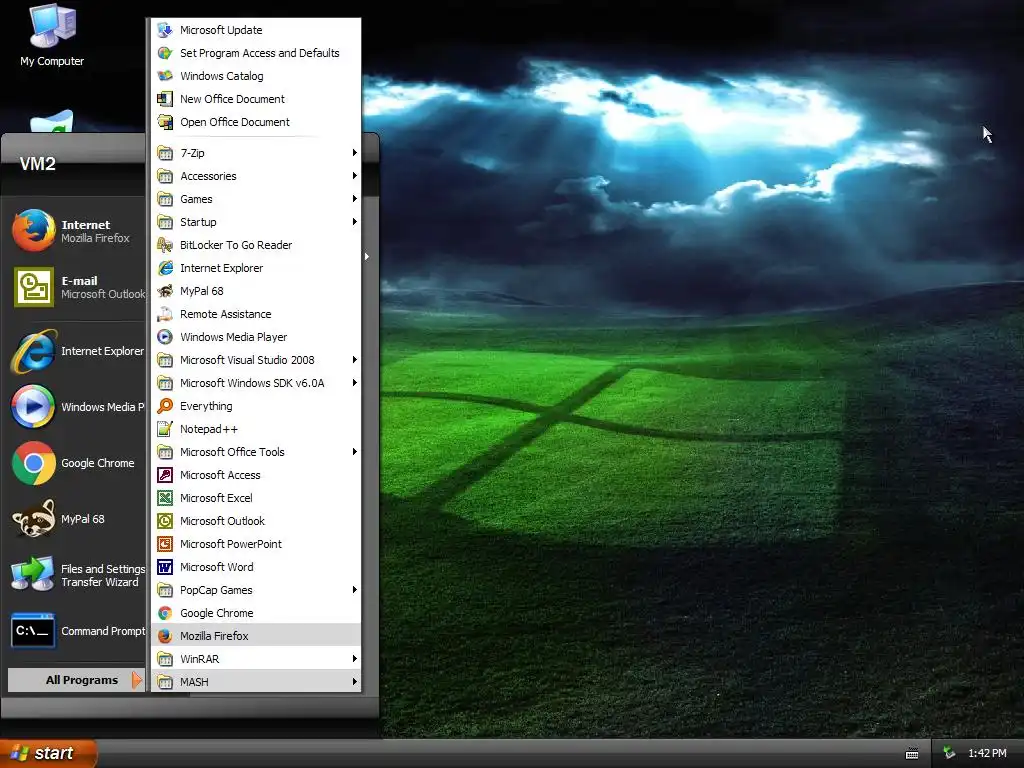This screenshot has height=768, width=1024.
Task: Launch BitLocker To Go Reader via its icon
Action: coord(165,245)
